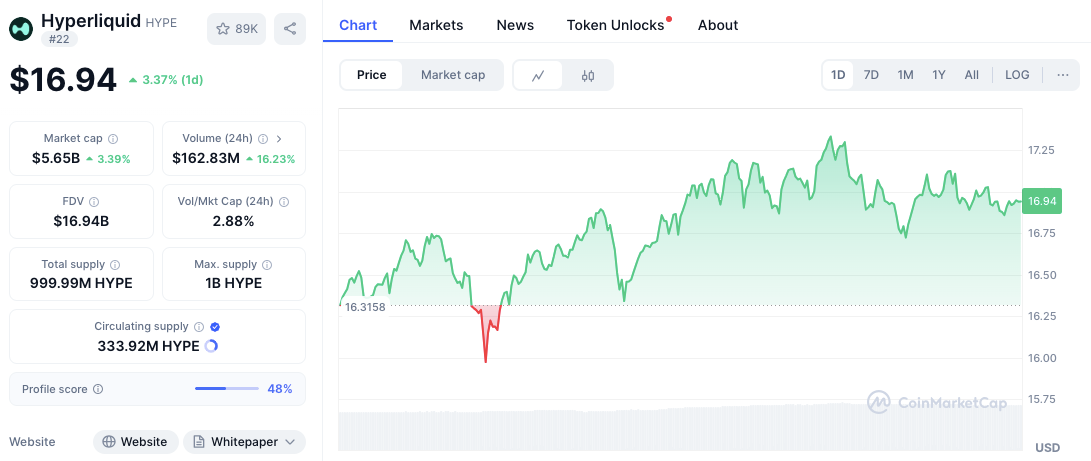Click the 17.25 axis label
The width and height of the screenshot is (1091, 461).
point(1042,150)
